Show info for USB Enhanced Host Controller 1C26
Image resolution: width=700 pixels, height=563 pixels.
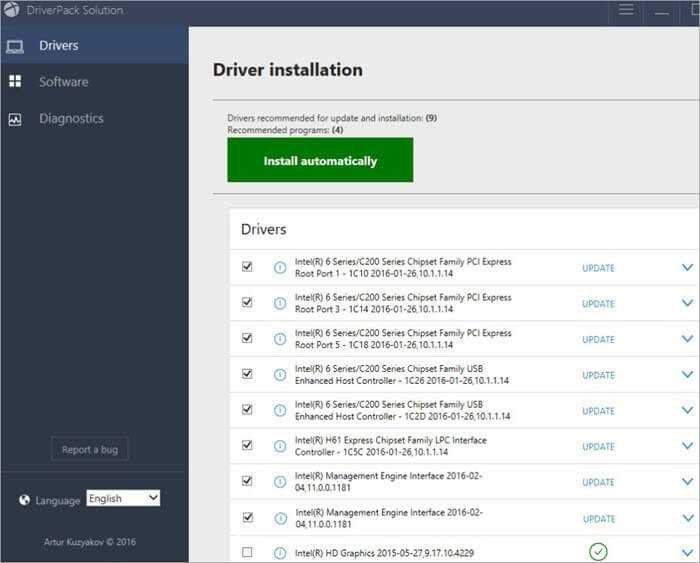[280, 375]
